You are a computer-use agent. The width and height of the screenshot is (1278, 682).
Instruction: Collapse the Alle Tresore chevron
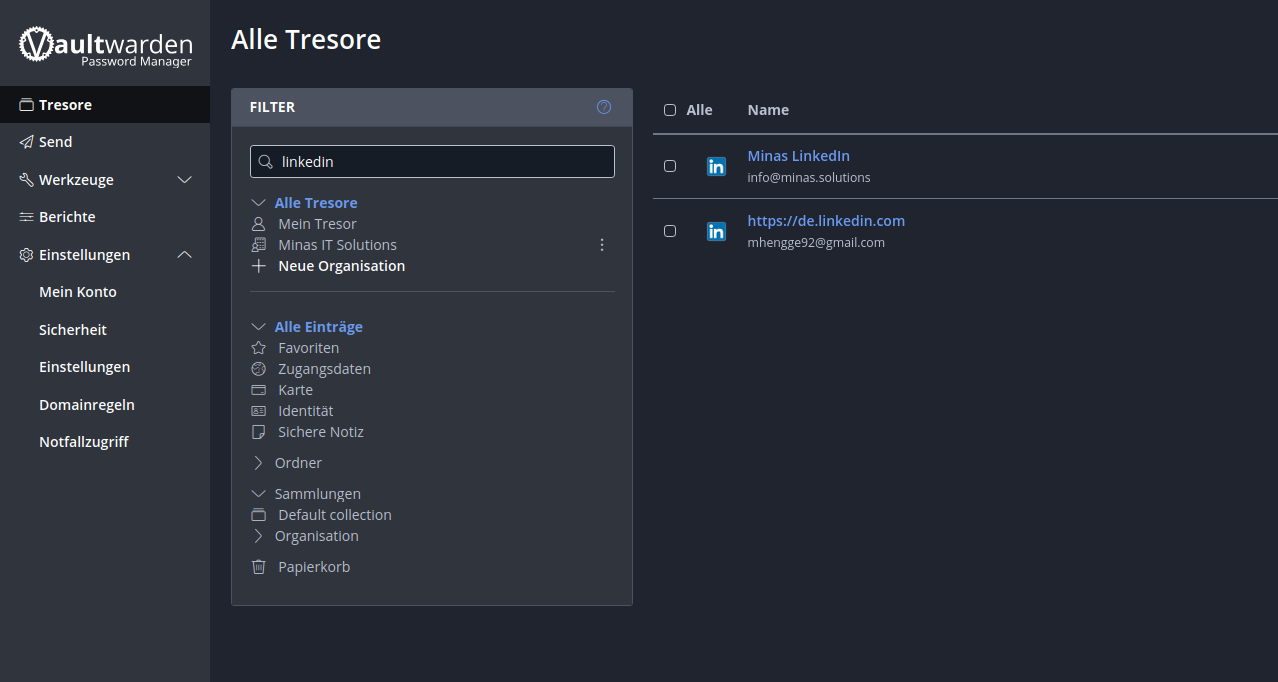[258, 203]
